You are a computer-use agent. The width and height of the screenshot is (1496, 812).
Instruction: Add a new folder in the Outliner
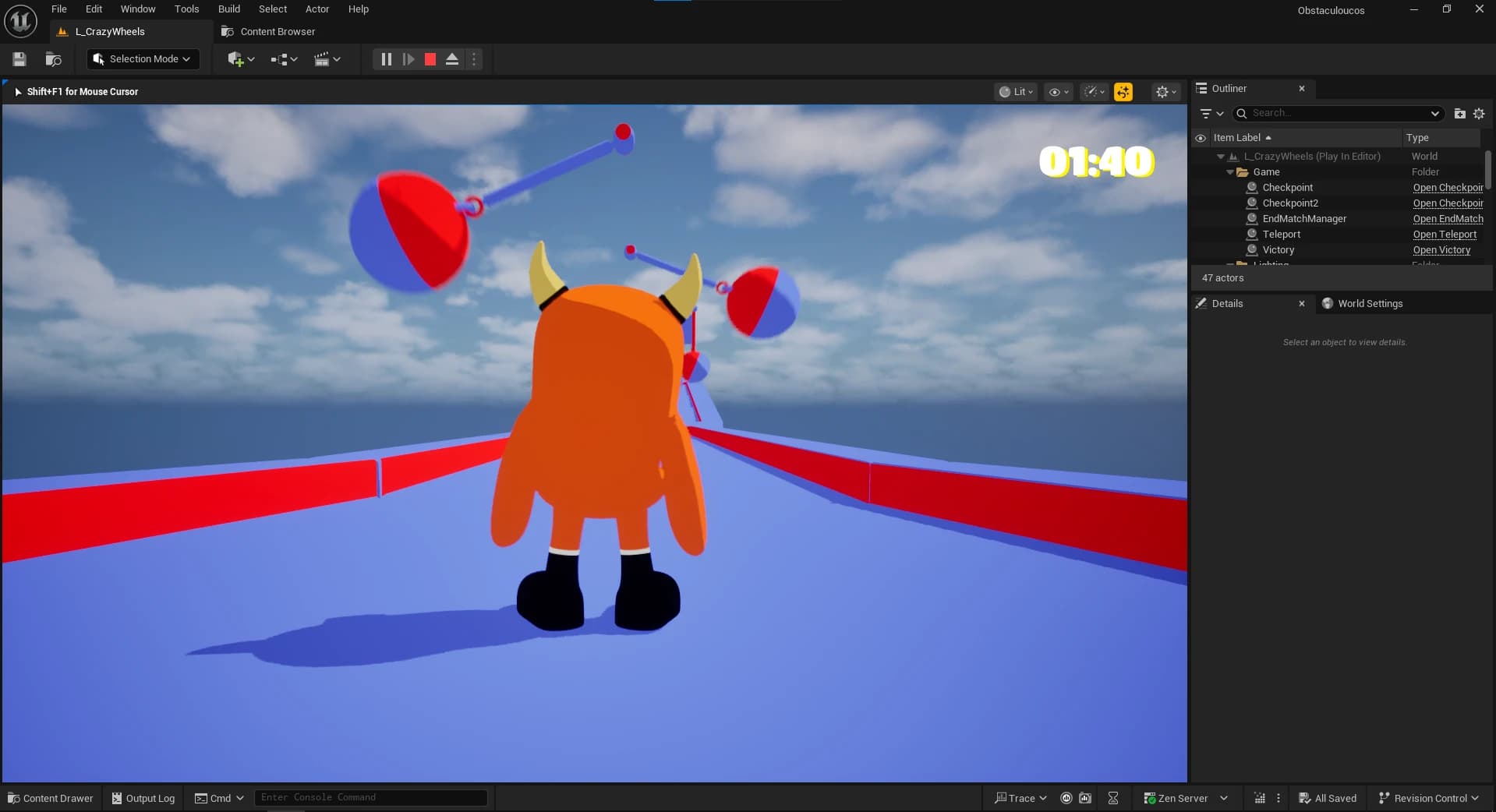click(x=1459, y=114)
